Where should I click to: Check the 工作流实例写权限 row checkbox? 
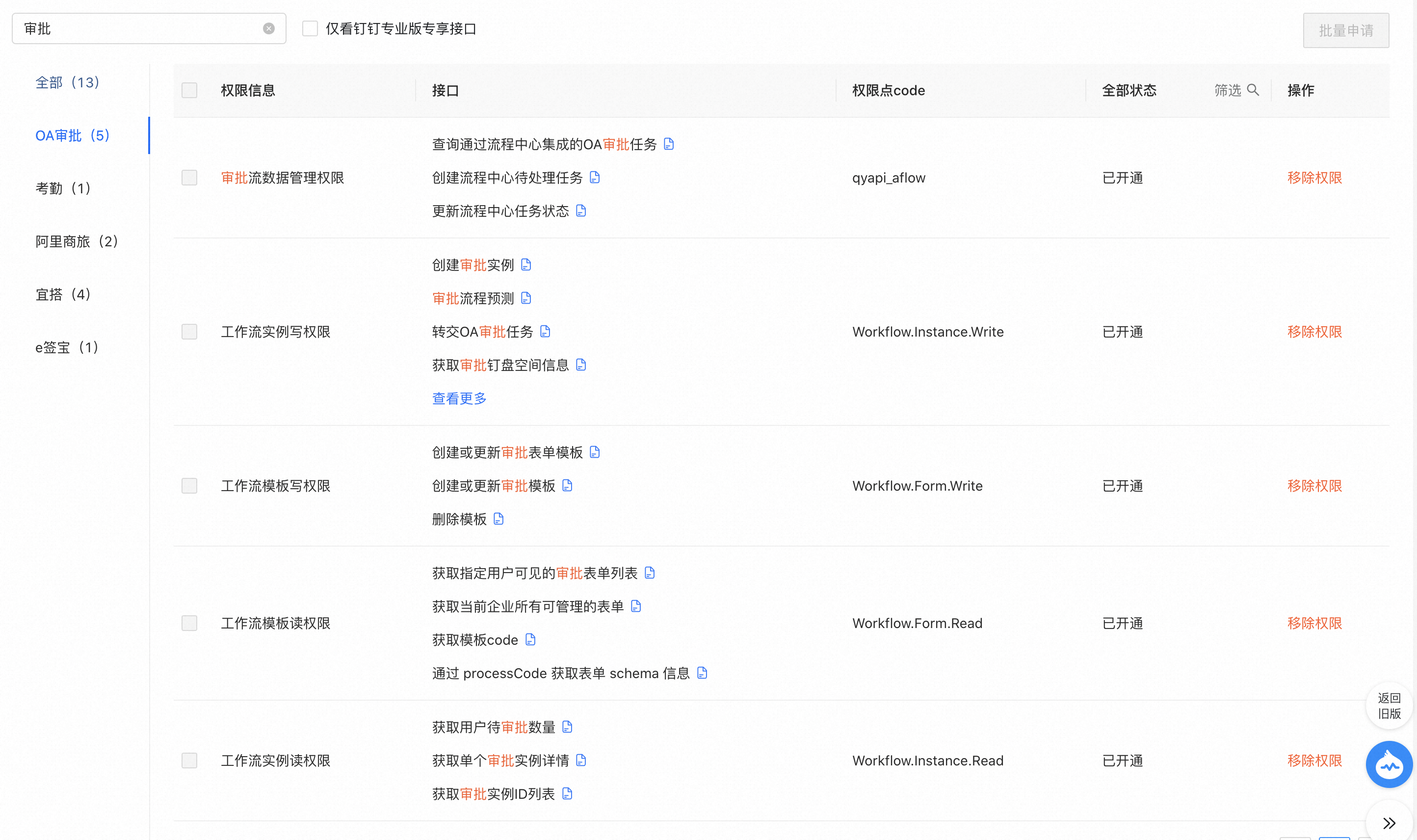pyautogui.click(x=189, y=332)
